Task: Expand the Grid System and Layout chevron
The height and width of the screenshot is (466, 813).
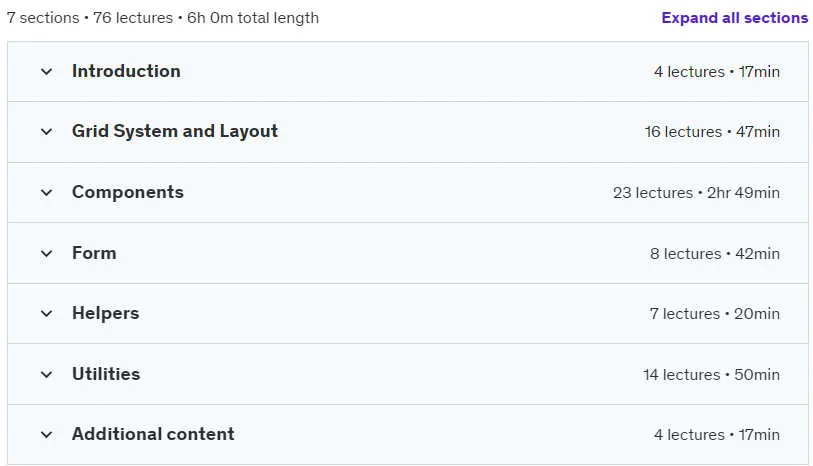Action: [x=46, y=132]
